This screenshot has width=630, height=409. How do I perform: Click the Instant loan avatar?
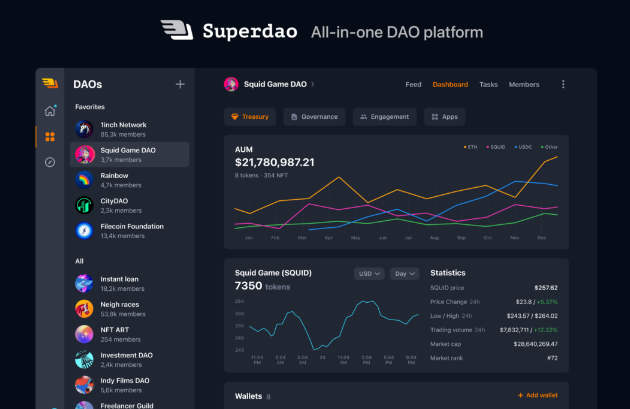click(84, 283)
